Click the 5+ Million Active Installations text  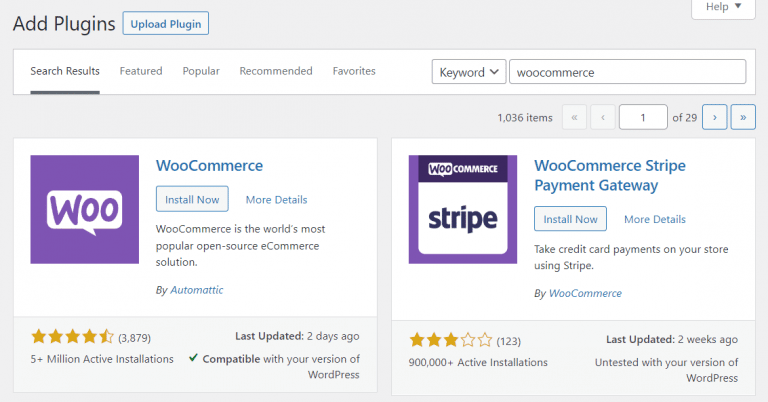[x=102, y=359]
